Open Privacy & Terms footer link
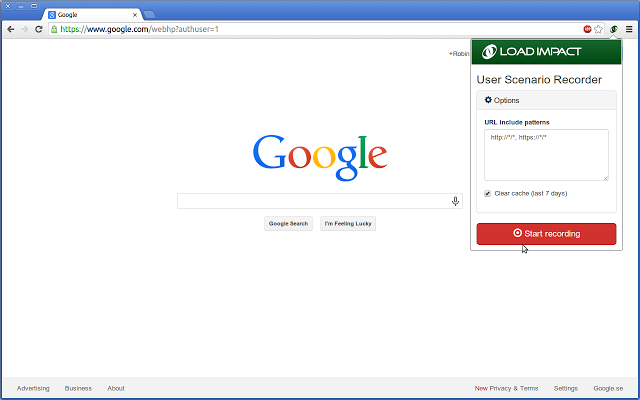The height and width of the screenshot is (400, 640). (514, 388)
